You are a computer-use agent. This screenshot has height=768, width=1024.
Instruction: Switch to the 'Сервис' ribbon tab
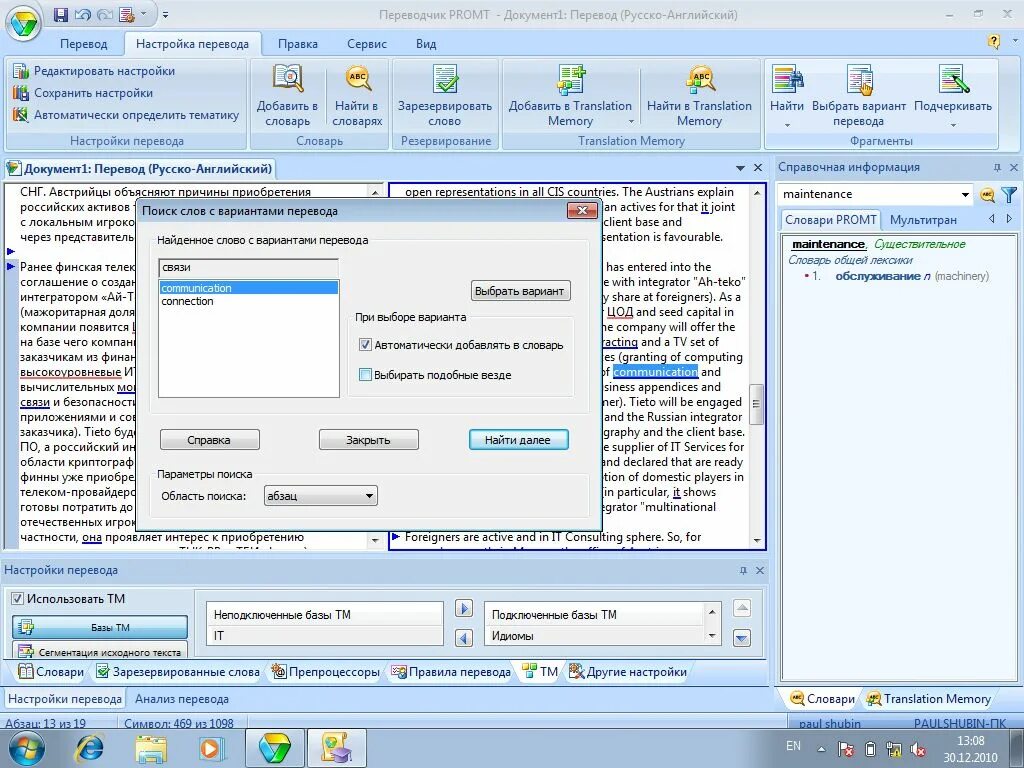click(367, 44)
